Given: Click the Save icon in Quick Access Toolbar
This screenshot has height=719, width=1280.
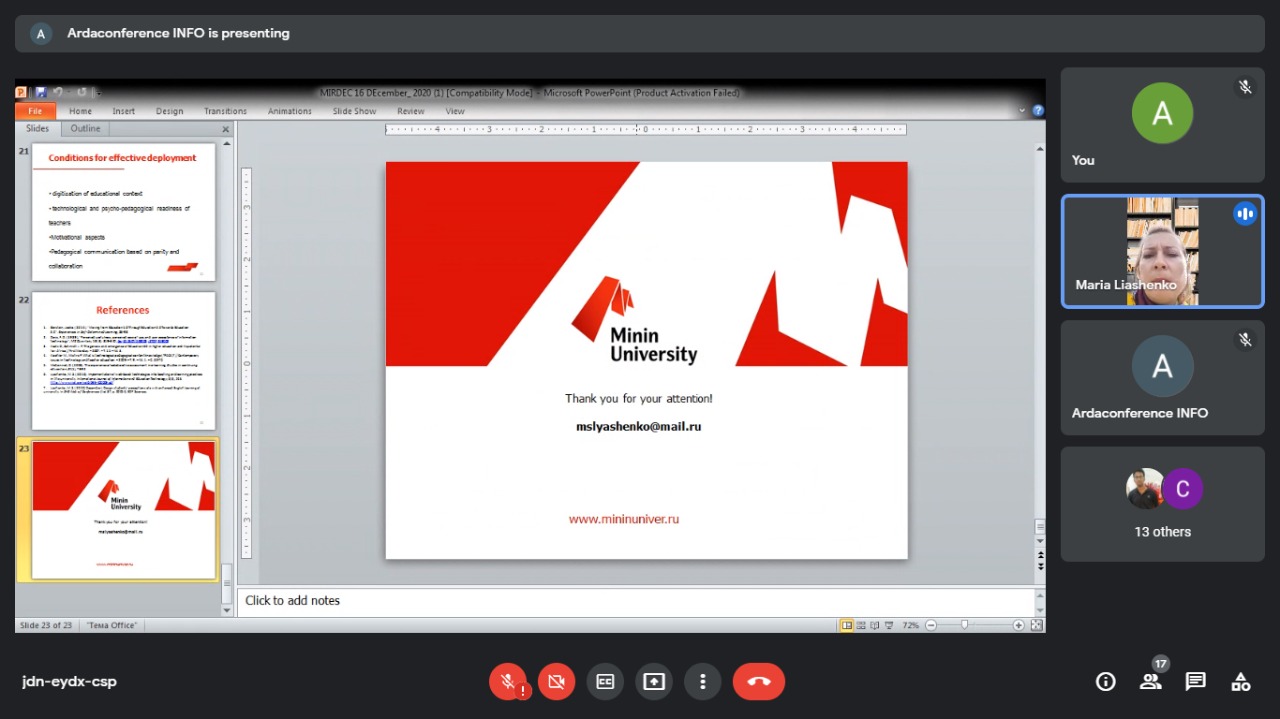Looking at the screenshot, I should pos(41,93).
